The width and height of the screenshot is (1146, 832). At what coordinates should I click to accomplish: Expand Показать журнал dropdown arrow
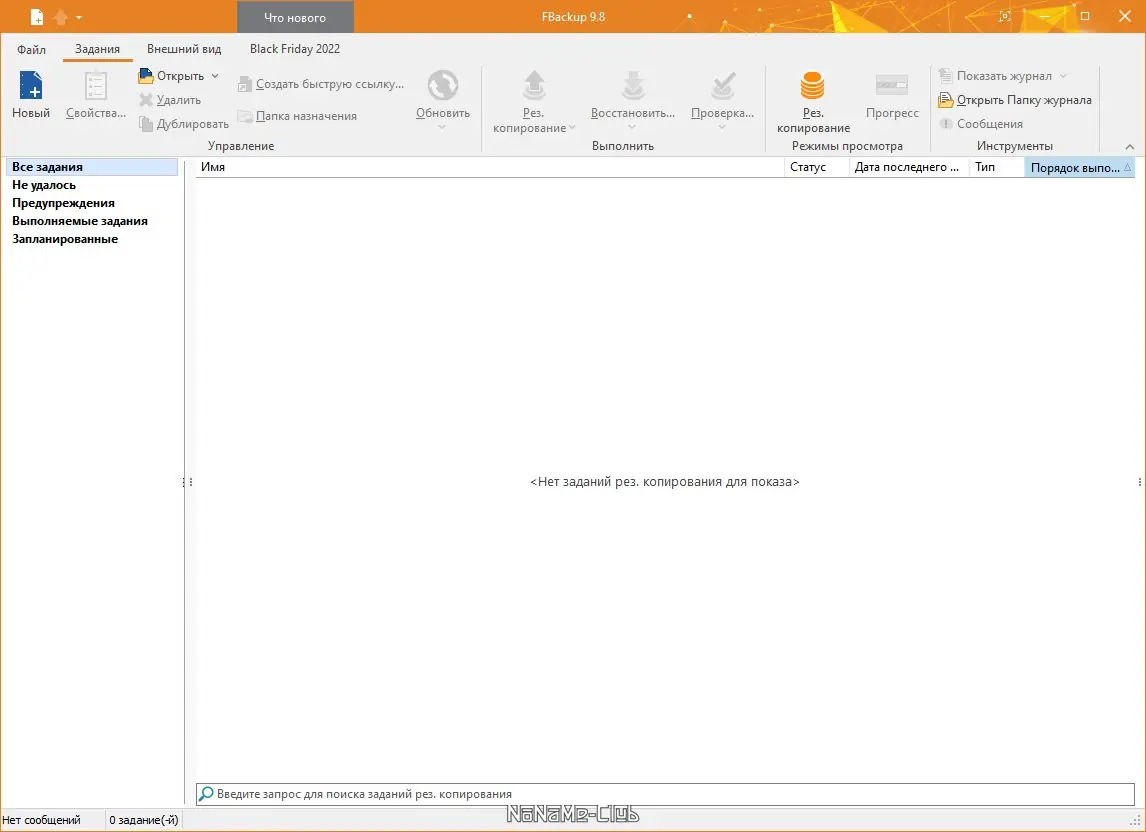1063,75
